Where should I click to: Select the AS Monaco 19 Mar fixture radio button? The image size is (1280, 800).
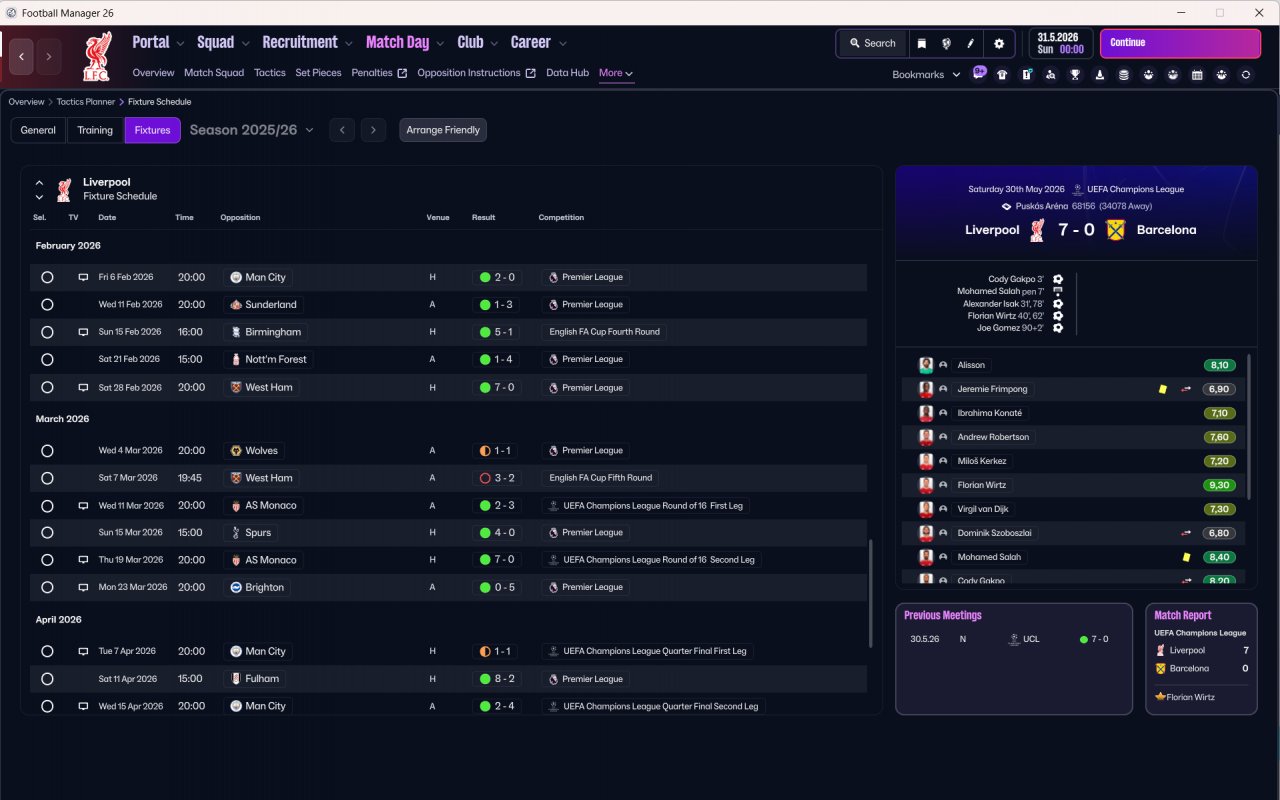[47, 560]
